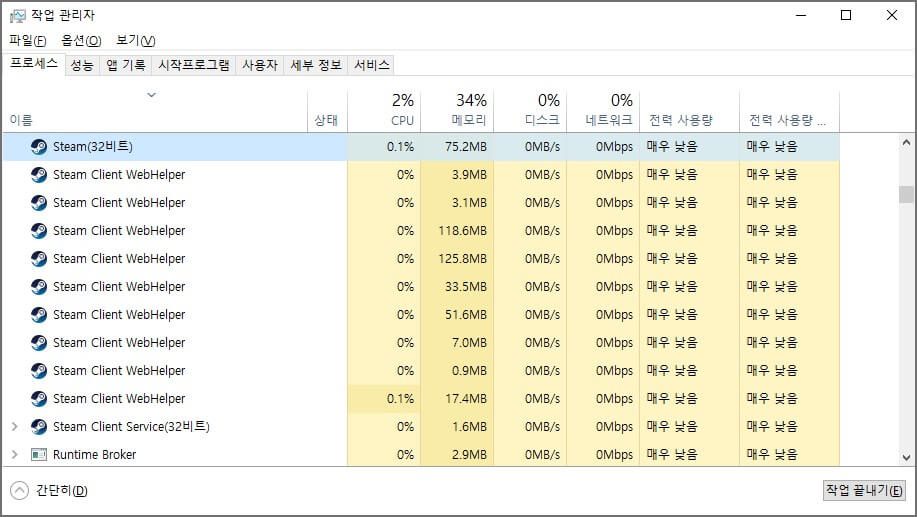Image resolution: width=917 pixels, height=517 pixels.
Task: Click the Steam Client Service(32비트) icon
Action: point(39,427)
